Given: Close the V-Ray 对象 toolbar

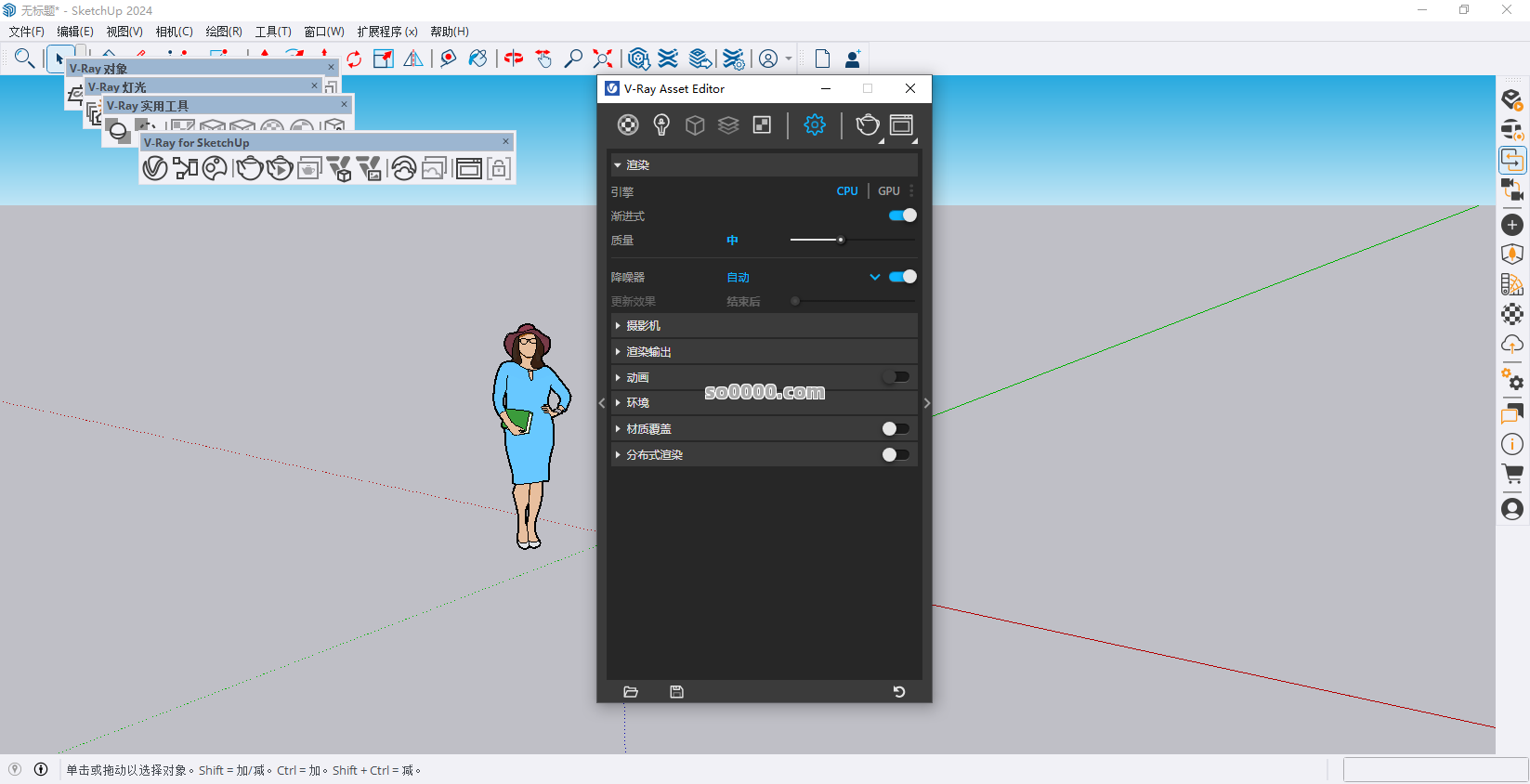Looking at the screenshot, I should [x=331, y=67].
